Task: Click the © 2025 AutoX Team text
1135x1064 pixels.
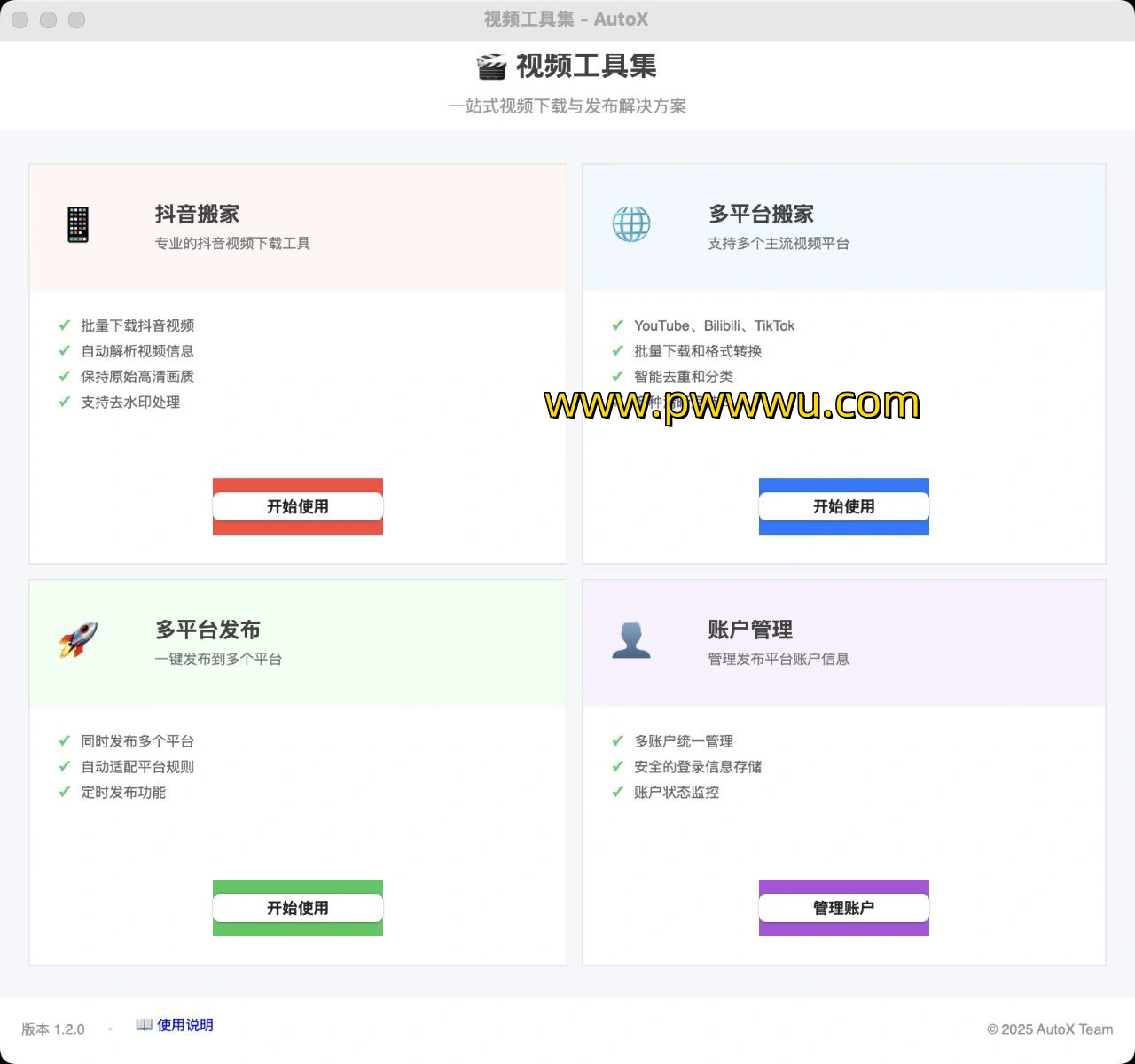Action: [1050, 1029]
